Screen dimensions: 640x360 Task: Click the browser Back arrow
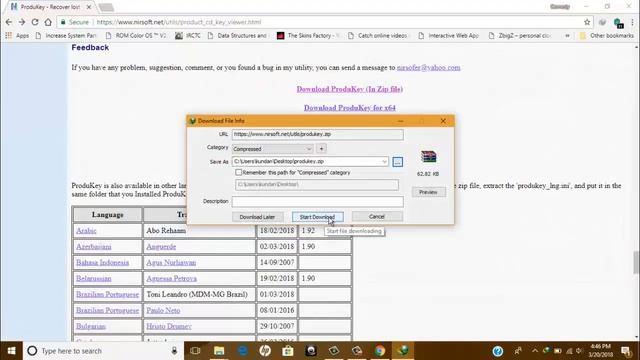(x=9, y=22)
